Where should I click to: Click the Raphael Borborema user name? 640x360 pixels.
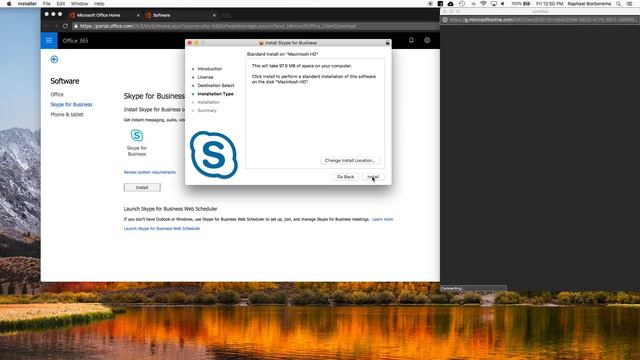[x=589, y=4]
